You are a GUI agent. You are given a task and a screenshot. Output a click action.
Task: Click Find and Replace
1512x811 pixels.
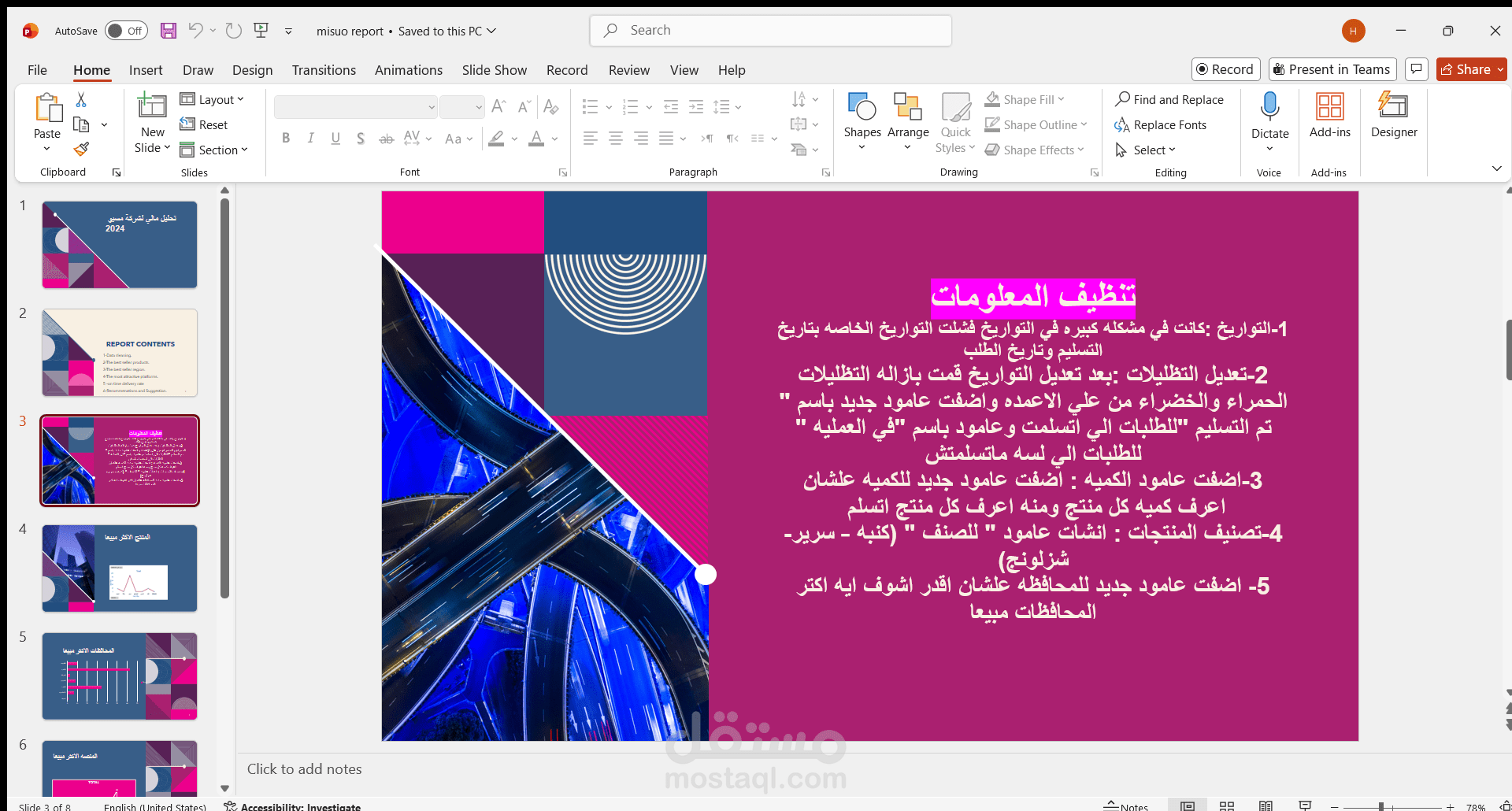click(x=1169, y=99)
